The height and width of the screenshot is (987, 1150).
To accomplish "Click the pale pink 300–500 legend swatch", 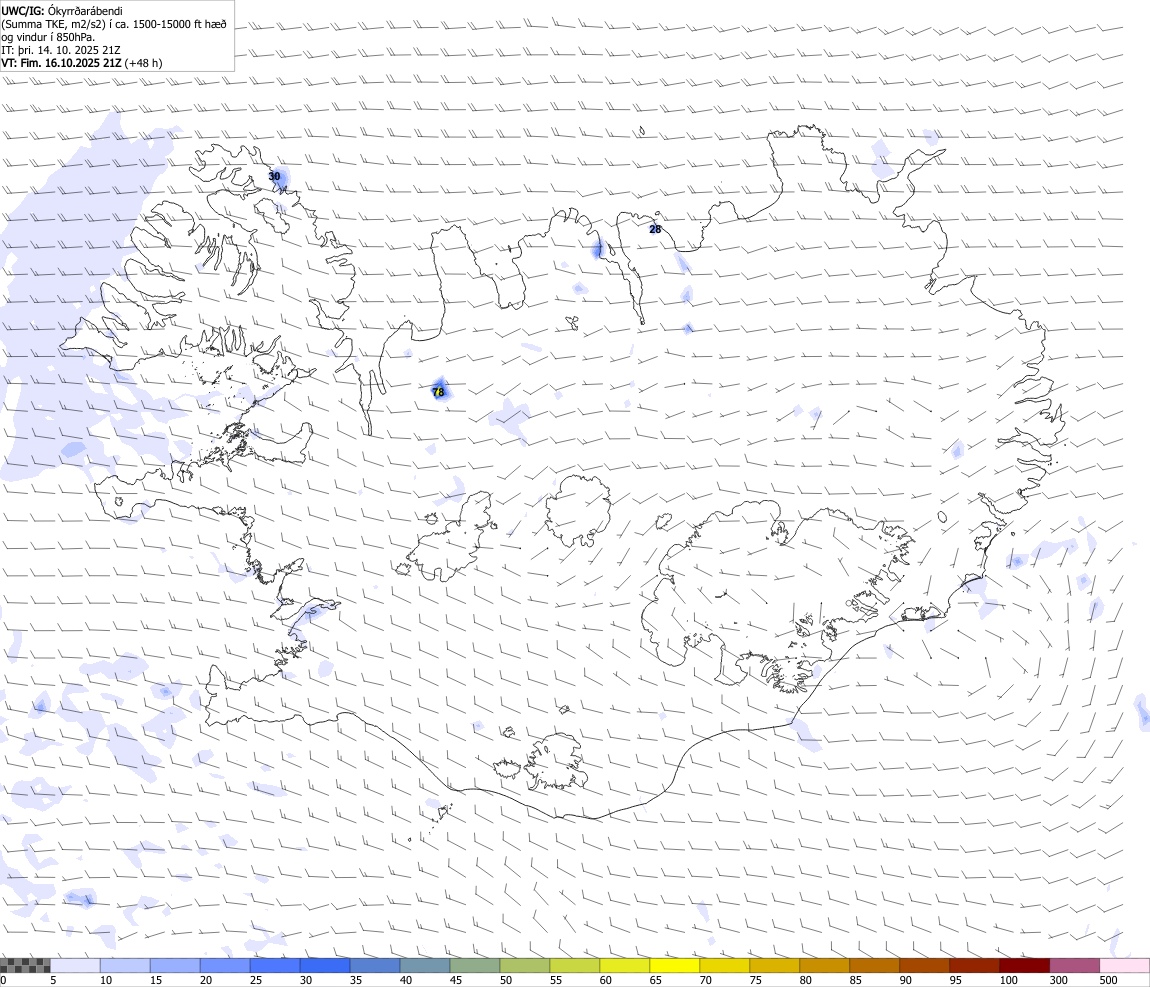I will 1124,966.
